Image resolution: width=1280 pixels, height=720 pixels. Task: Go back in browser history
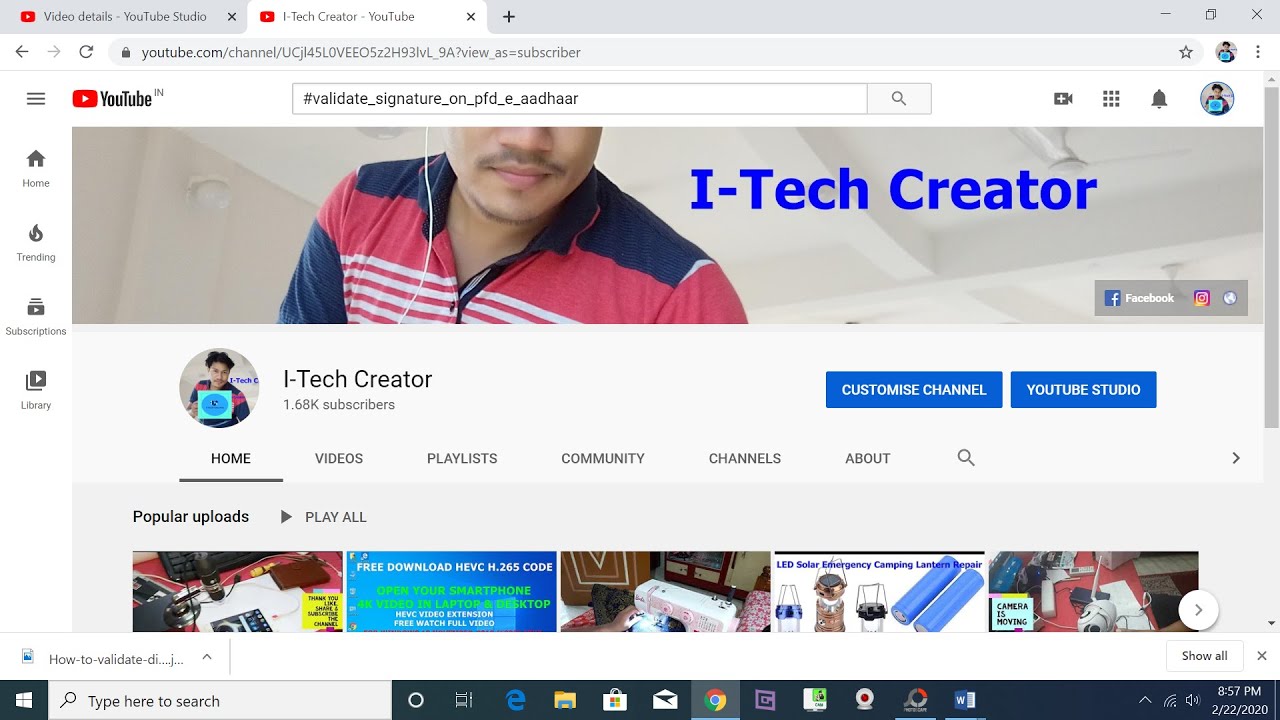(22, 52)
